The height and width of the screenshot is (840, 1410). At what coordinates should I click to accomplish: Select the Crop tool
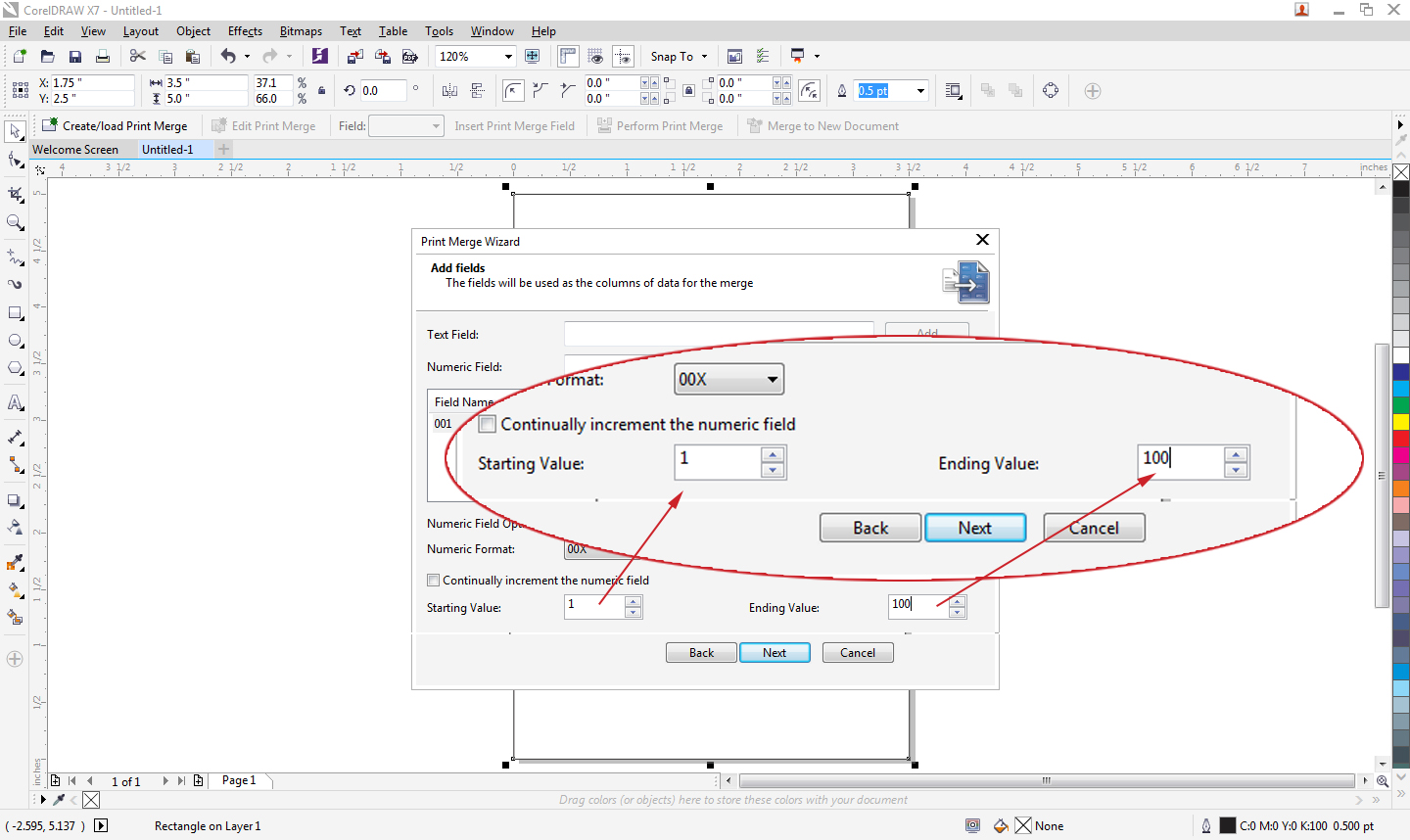tap(15, 194)
